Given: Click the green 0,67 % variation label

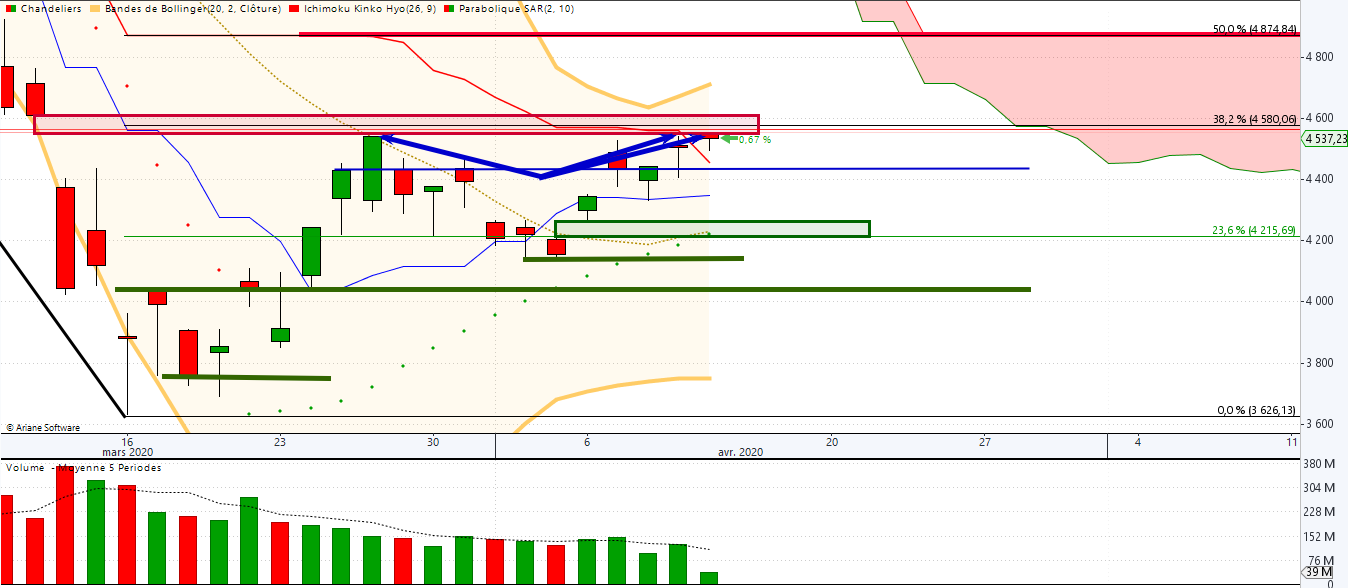Looking at the screenshot, I should 754,140.
